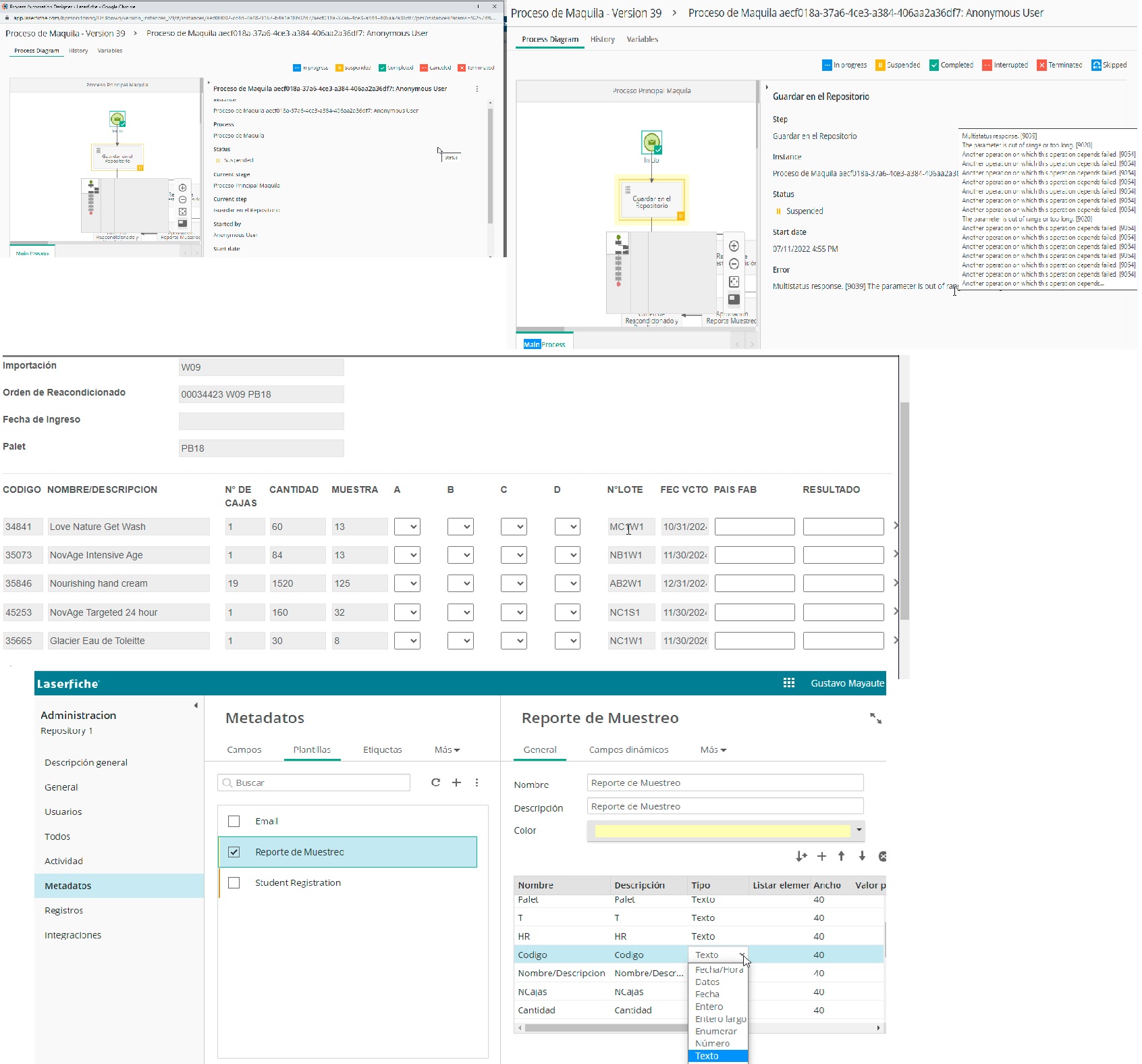Open three-dot options beside template search
The image size is (1142, 1064).
pos(477,782)
